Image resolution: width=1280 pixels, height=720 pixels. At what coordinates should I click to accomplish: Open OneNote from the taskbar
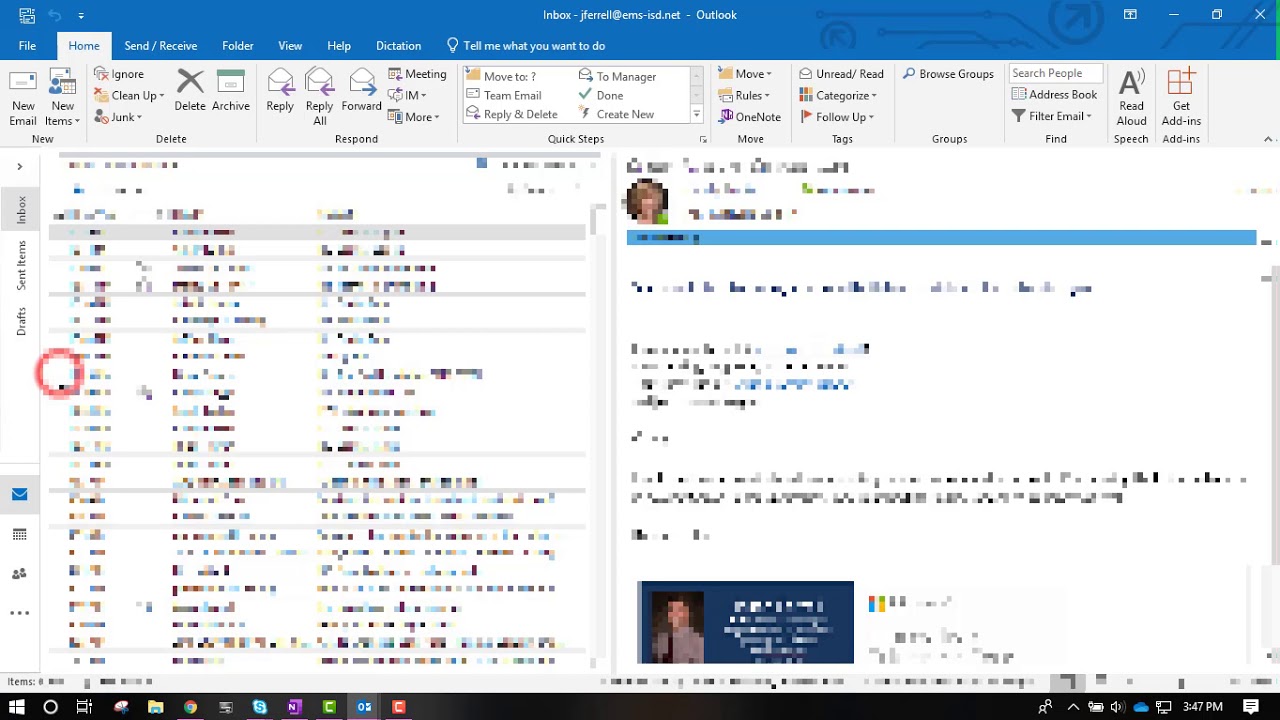[x=294, y=707]
